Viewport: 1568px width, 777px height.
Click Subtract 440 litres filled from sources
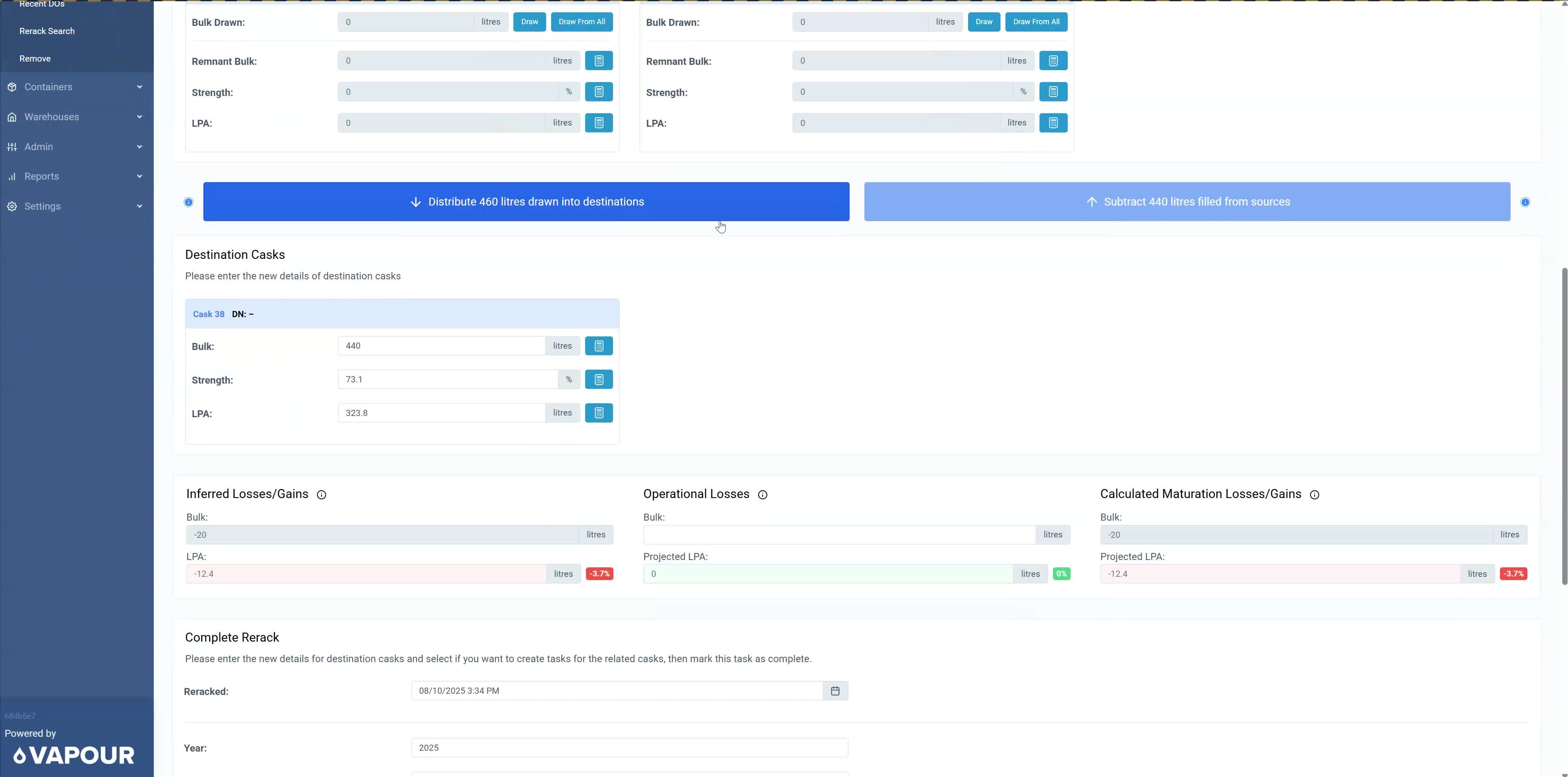coord(1186,201)
